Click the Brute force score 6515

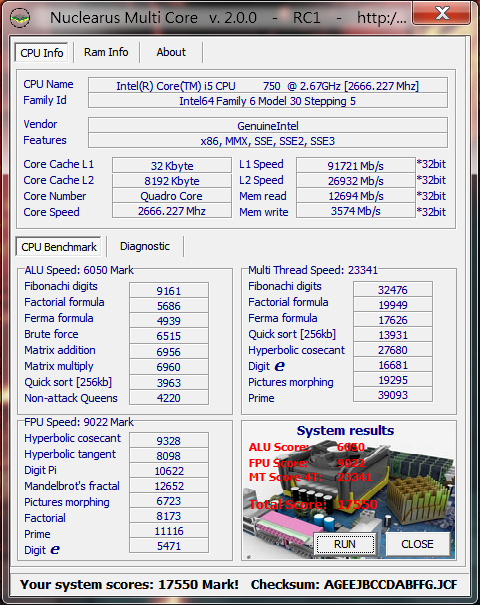pos(169,336)
